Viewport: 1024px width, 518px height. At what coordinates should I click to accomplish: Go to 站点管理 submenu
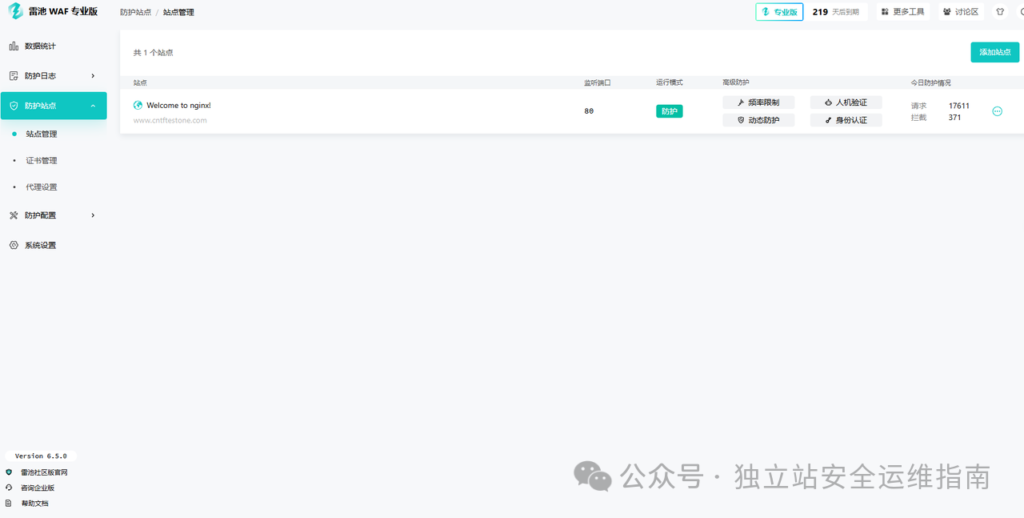point(41,134)
